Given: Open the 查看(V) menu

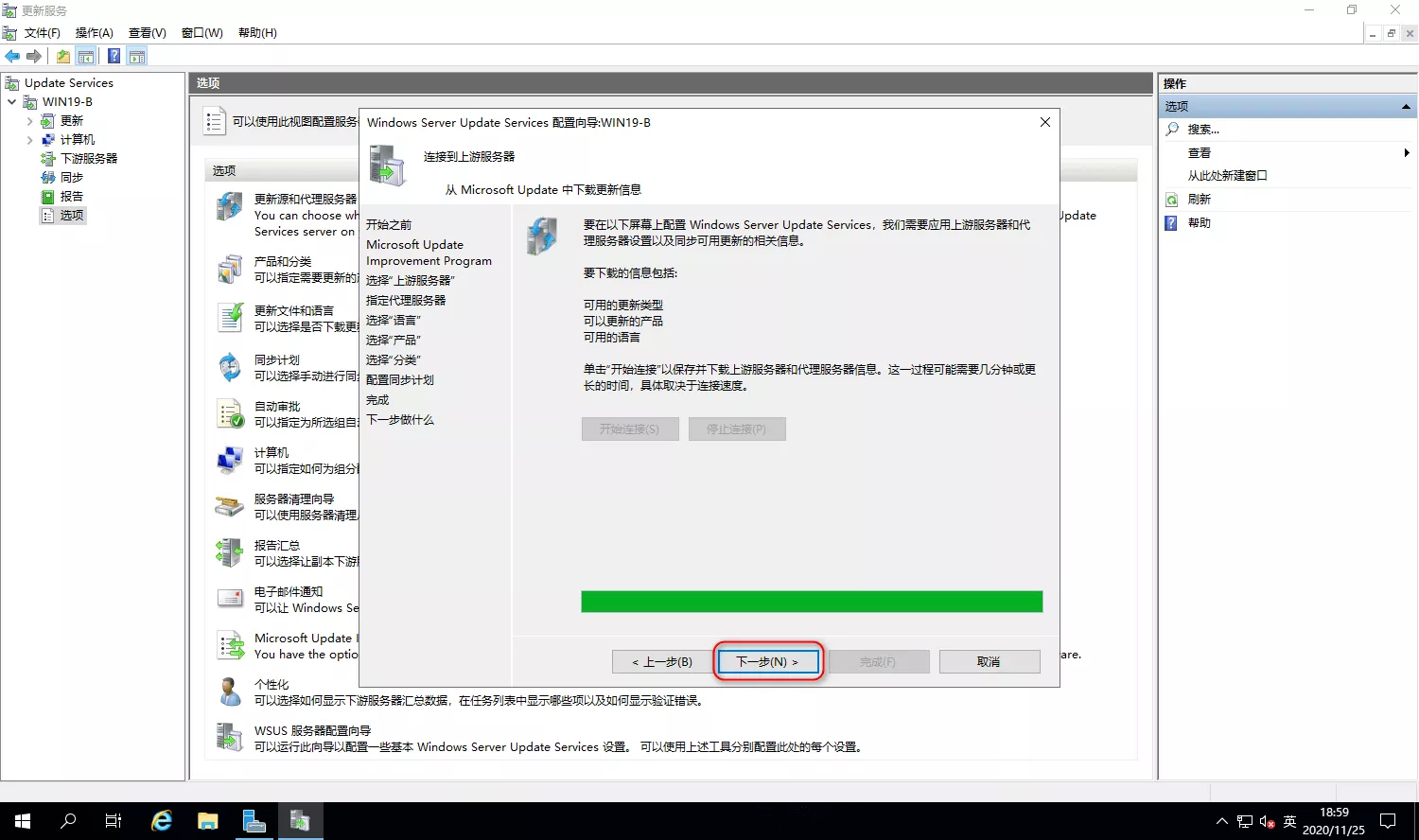Looking at the screenshot, I should [147, 33].
